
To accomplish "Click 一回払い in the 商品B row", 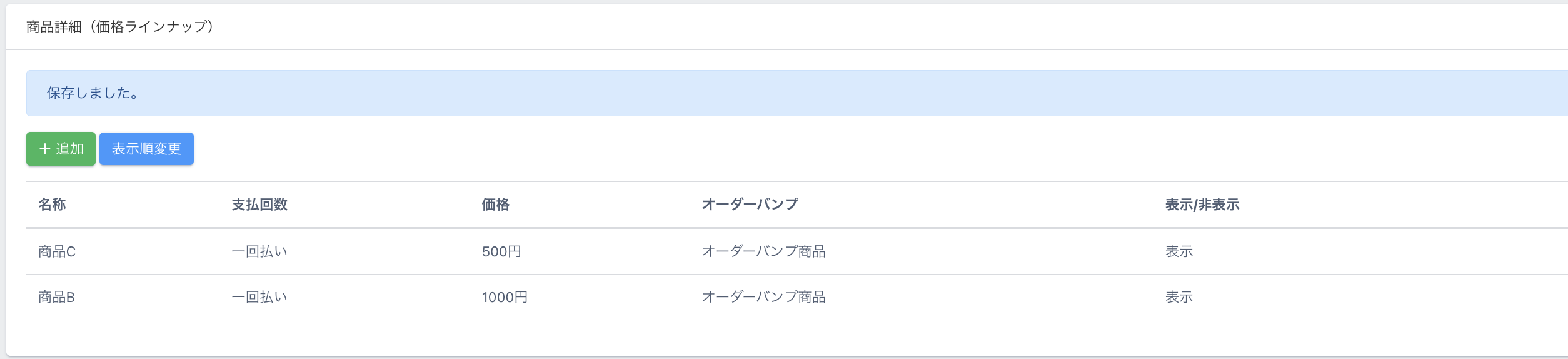I will pyautogui.click(x=259, y=297).
